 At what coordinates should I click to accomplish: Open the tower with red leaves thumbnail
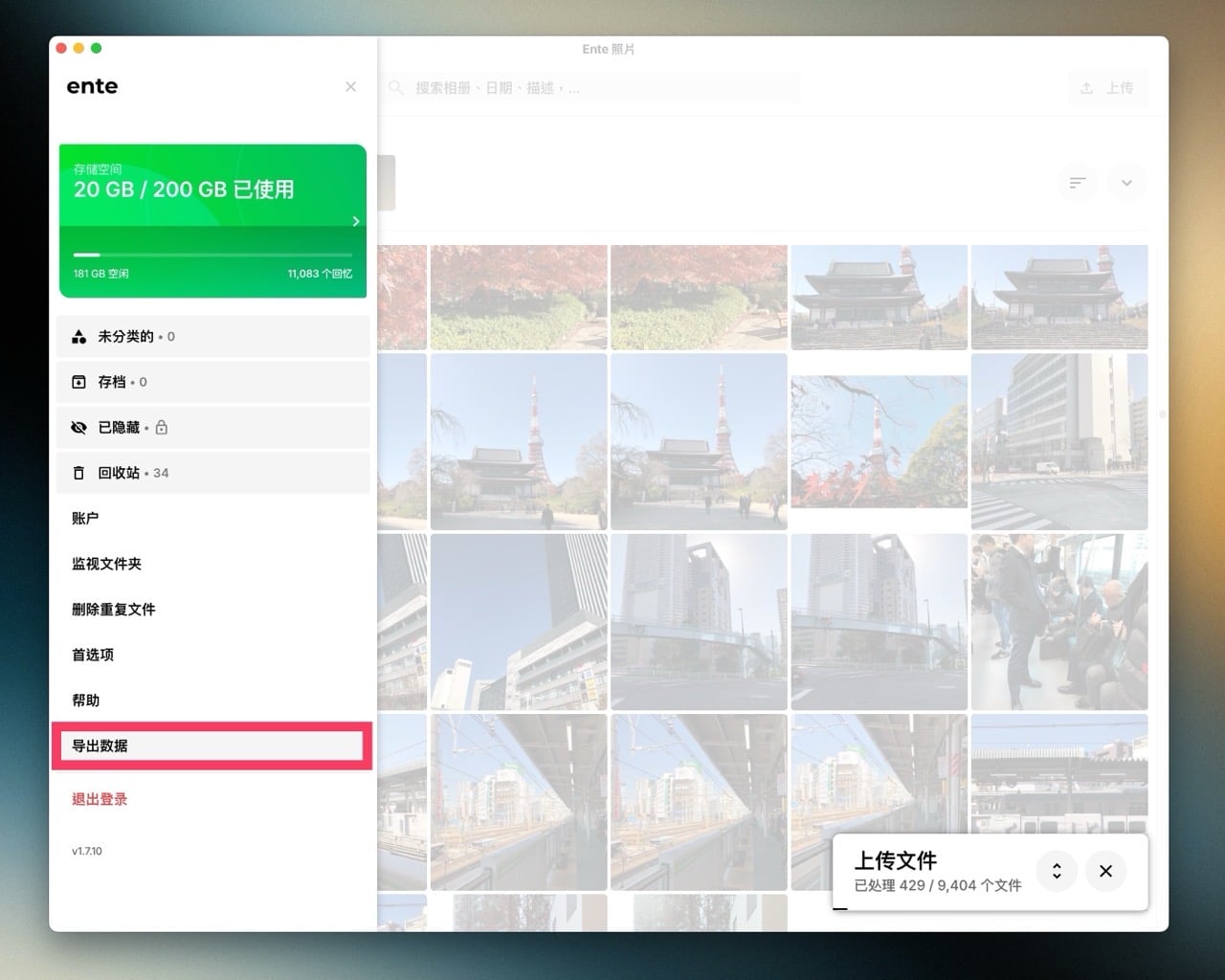[879, 441]
